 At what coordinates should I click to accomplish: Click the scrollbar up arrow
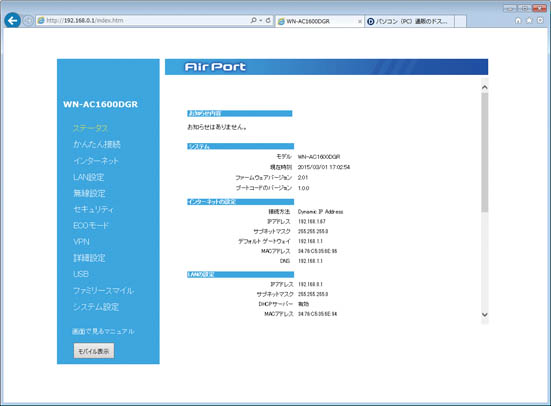pyautogui.click(x=485, y=87)
